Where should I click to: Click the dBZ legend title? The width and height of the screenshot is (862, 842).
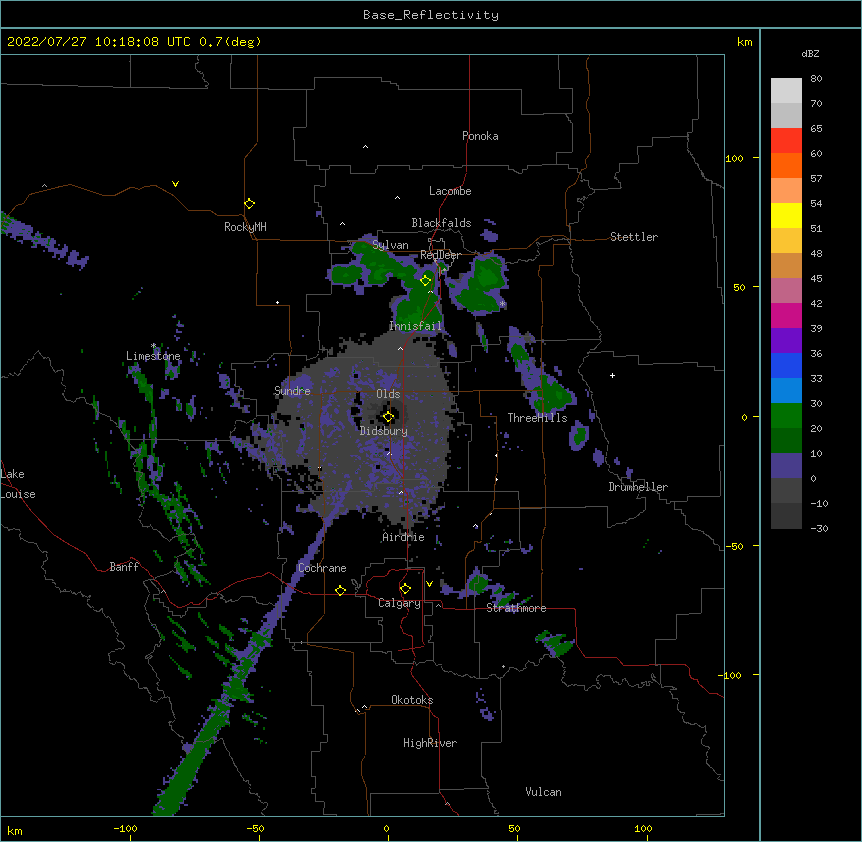coord(810,53)
